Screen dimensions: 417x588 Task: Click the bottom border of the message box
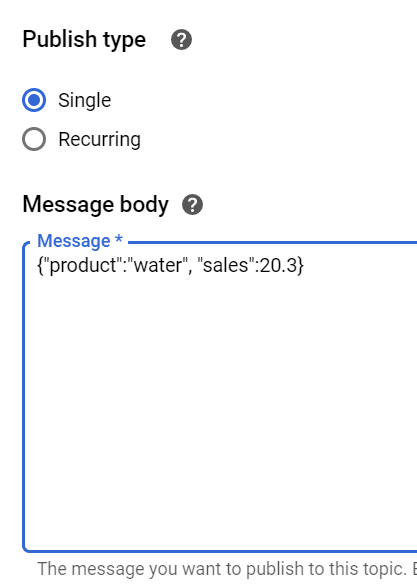click(x=220, y=551)
